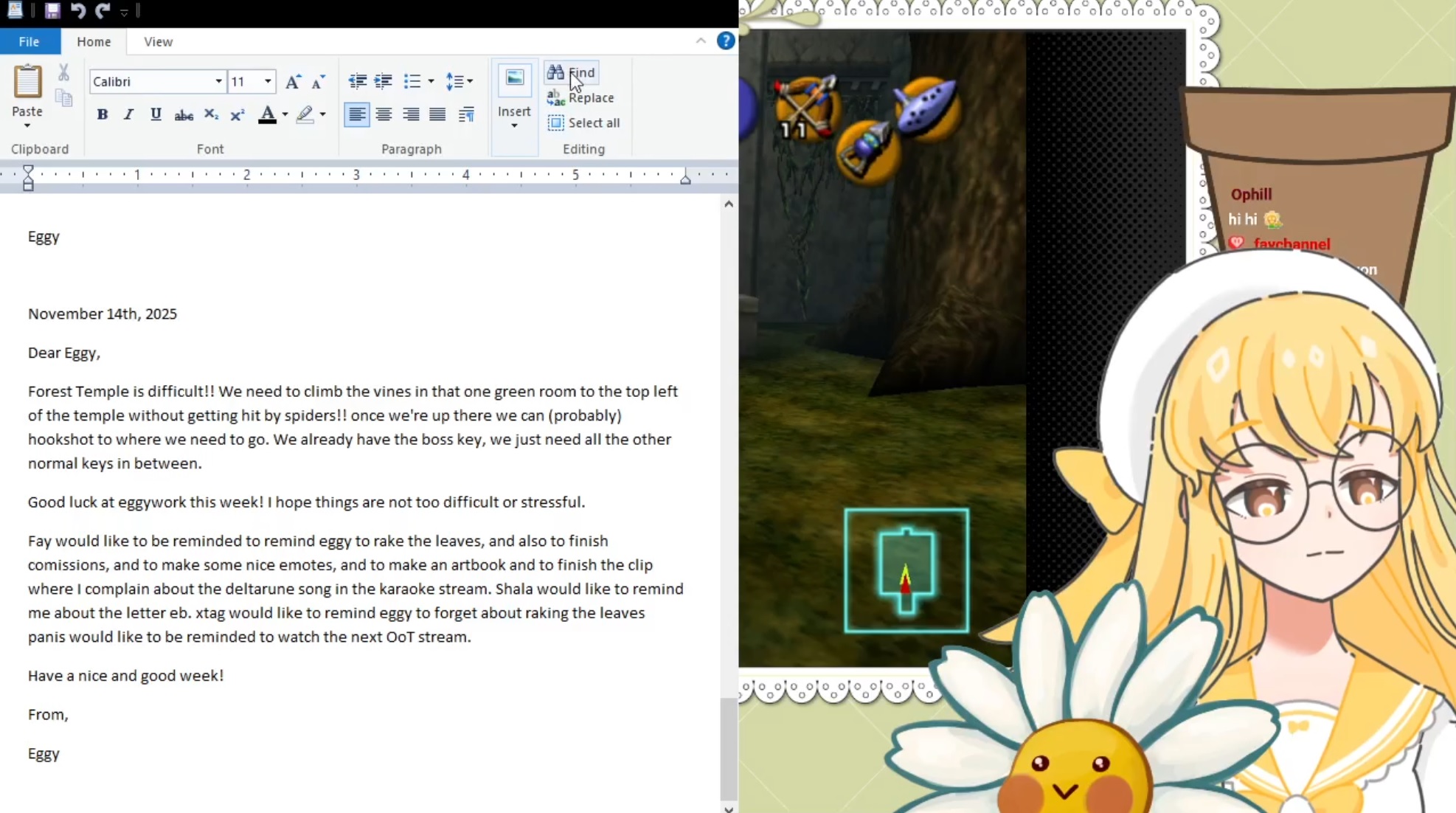Click the Undo arrow icon
Image resolution: width=1456 pixels, height=813 pixels.
pyautogui.click(x=77, y=10)
